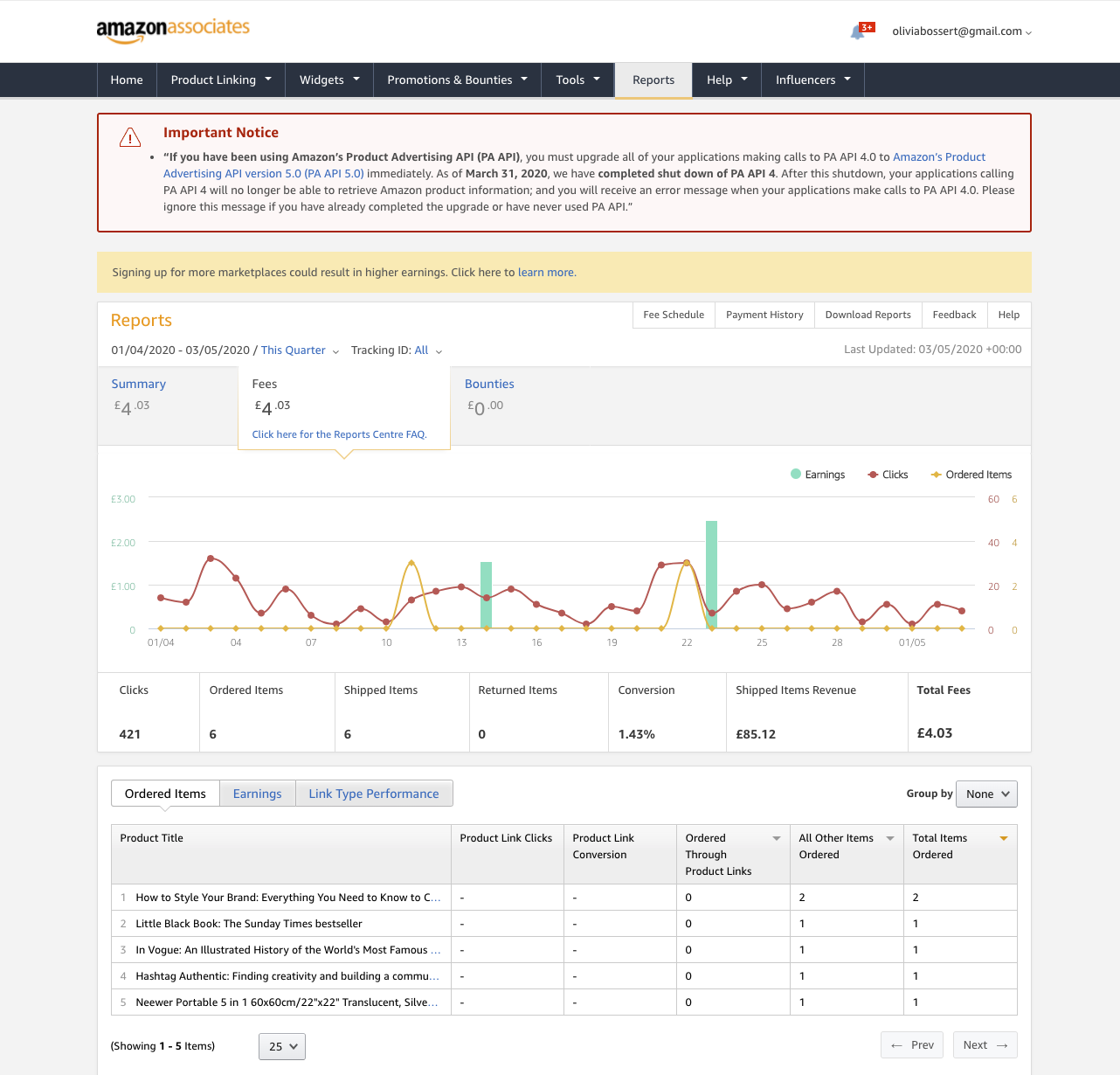This screenshot has width=1120, height=1075.
Task: Sort by Ordered Through Product Links arrow
Action: click(777, 838)
